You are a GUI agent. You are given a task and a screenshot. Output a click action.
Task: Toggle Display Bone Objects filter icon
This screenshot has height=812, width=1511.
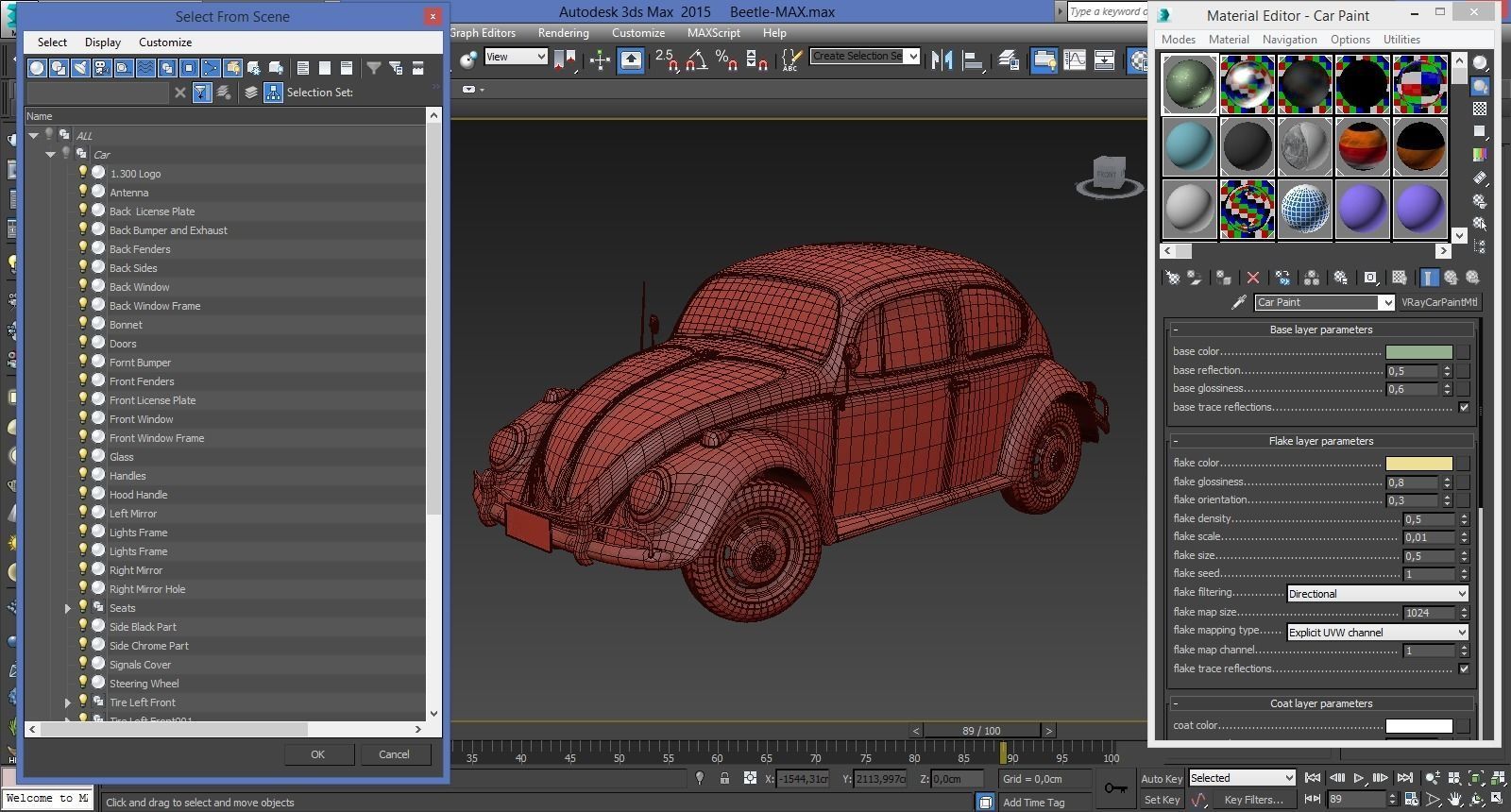[211, 68]
